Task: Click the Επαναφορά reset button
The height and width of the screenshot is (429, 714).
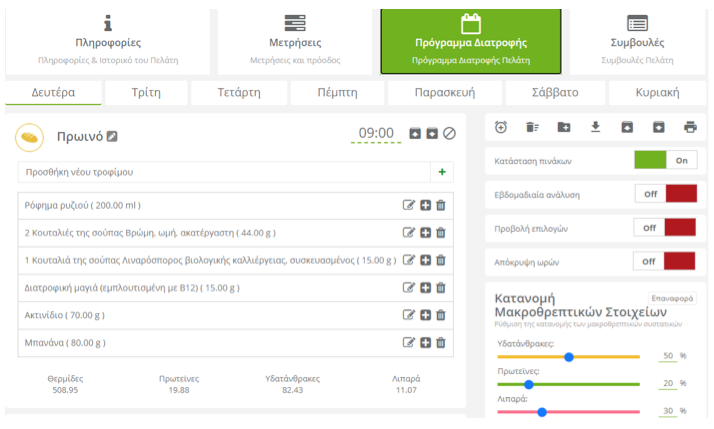Action: pos(672,298)
